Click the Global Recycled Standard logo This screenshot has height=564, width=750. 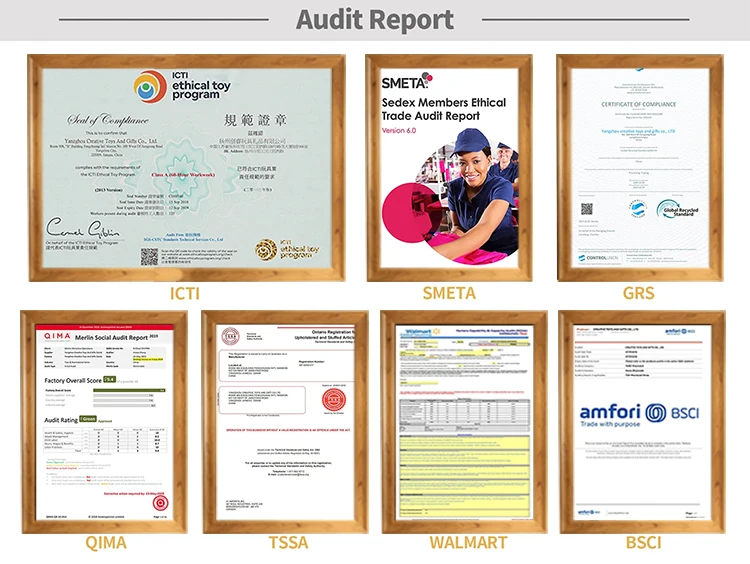(677, 210)
